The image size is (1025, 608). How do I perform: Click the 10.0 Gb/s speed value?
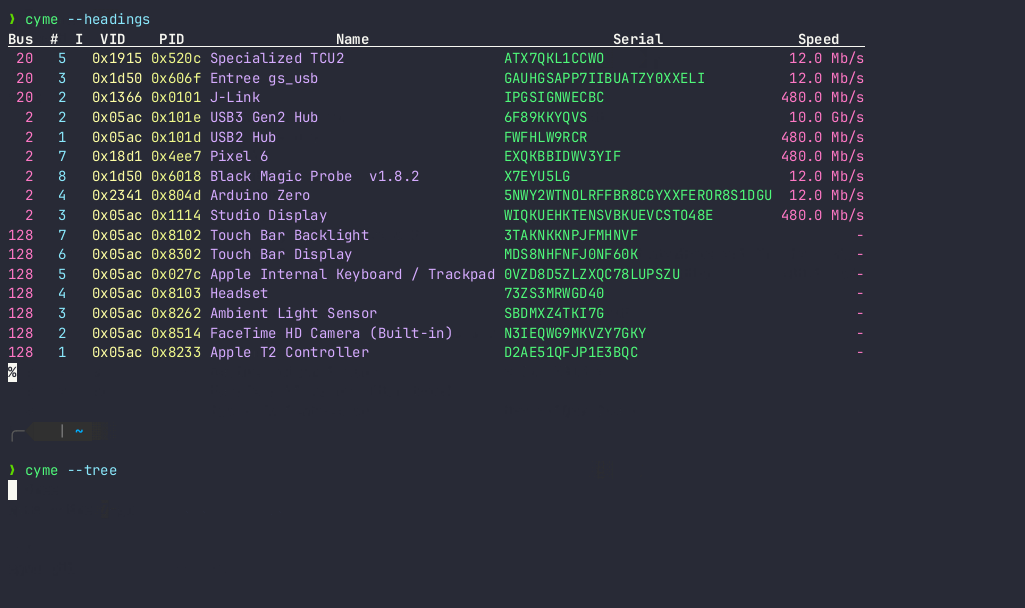coord(826,118)
